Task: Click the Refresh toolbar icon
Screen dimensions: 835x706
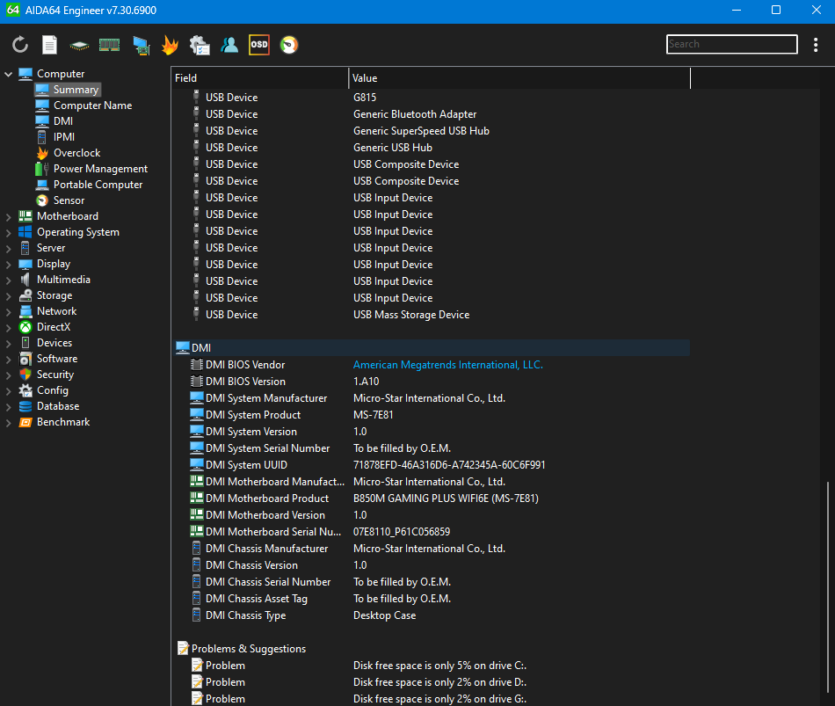Action: coord(20,45)
